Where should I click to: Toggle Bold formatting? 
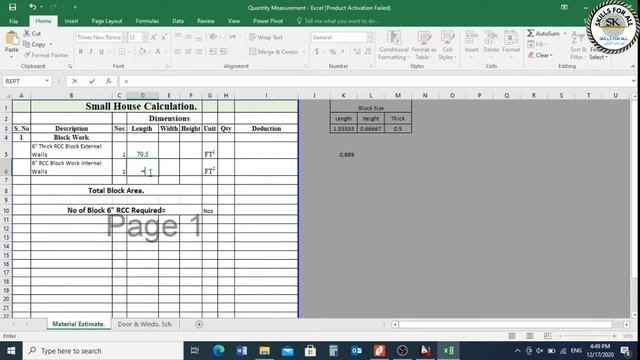(x=81, y=52)
